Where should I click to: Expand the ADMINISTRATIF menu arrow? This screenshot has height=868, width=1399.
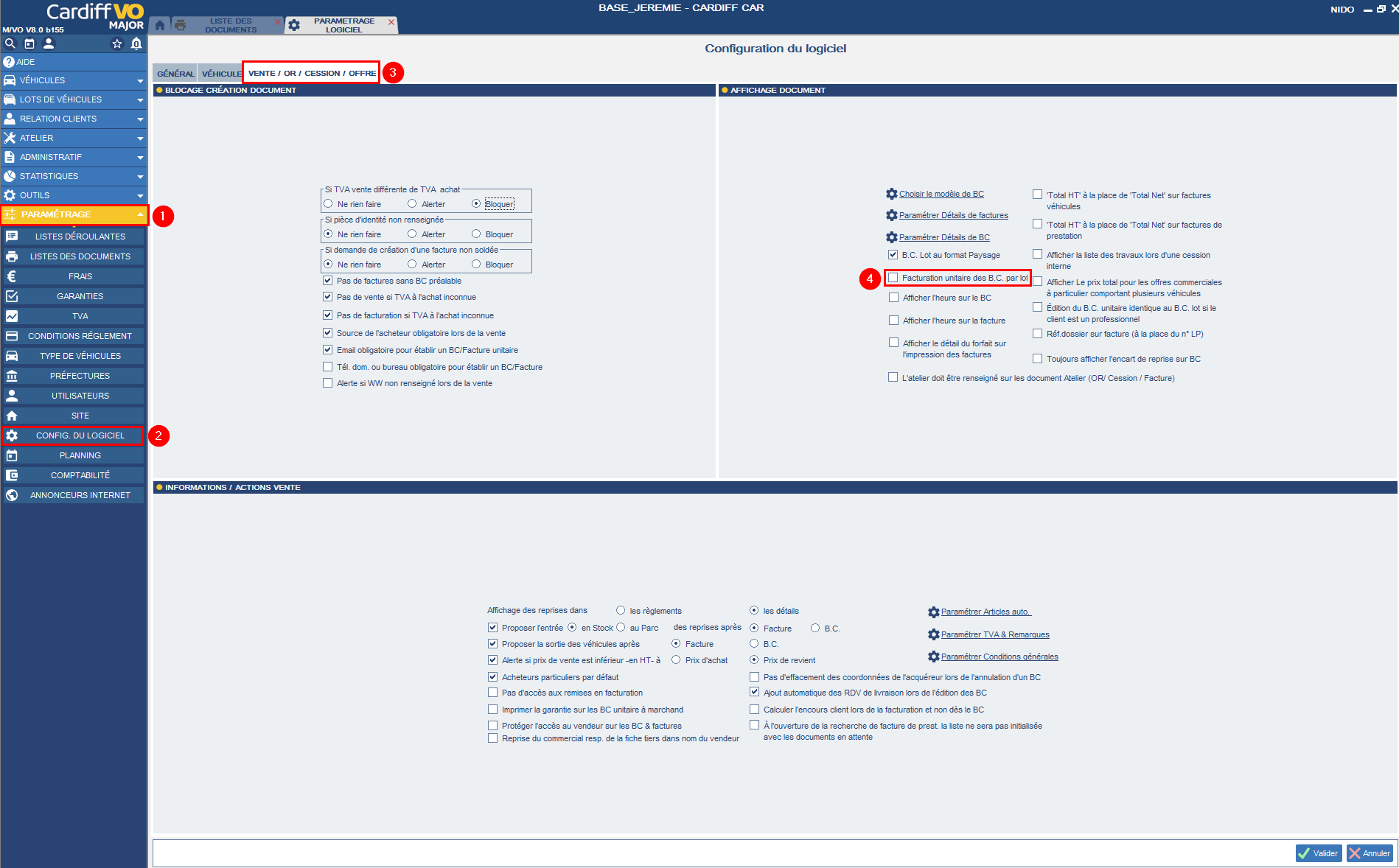140,158
